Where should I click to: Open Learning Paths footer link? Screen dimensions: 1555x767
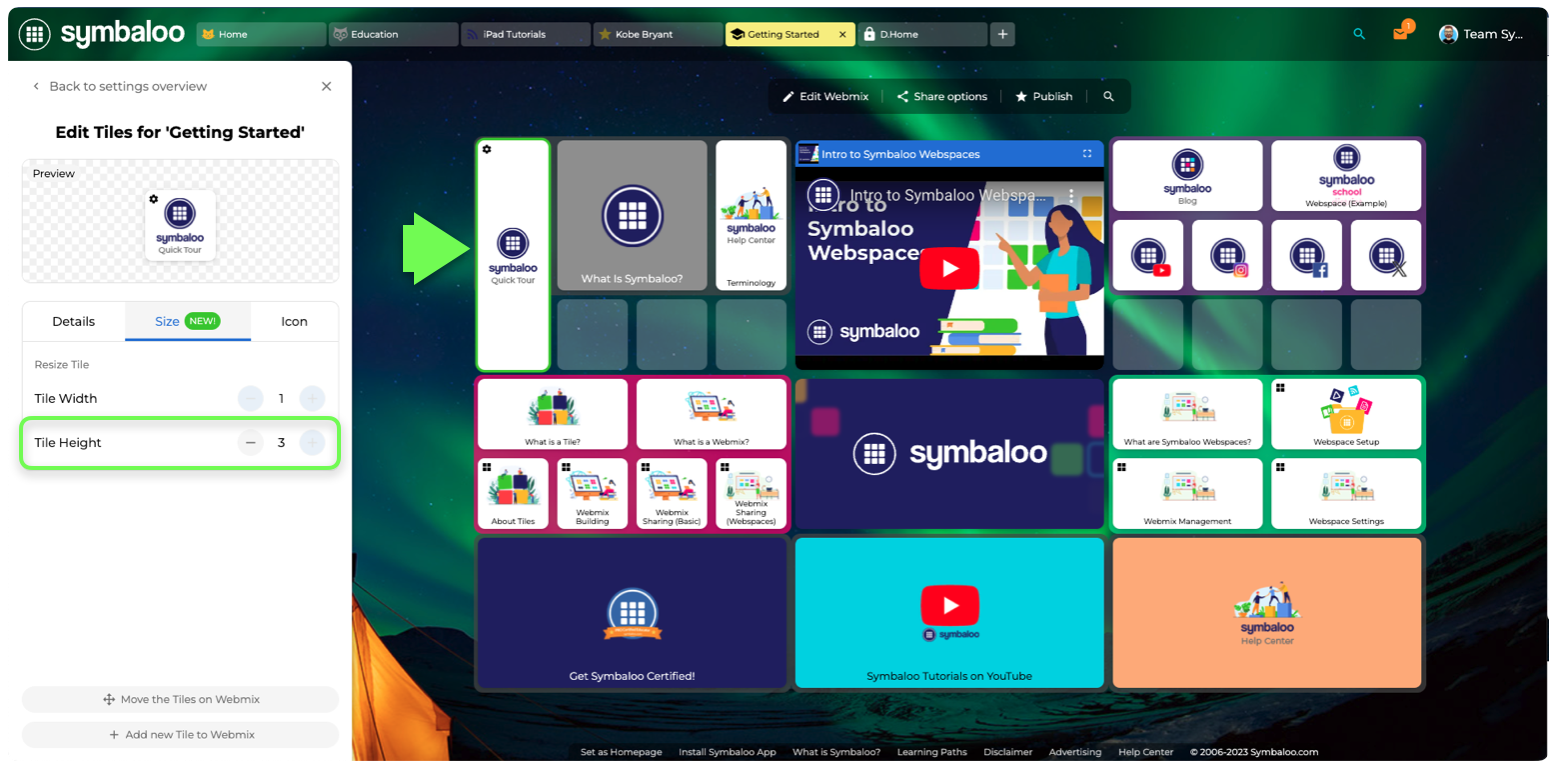932,752
